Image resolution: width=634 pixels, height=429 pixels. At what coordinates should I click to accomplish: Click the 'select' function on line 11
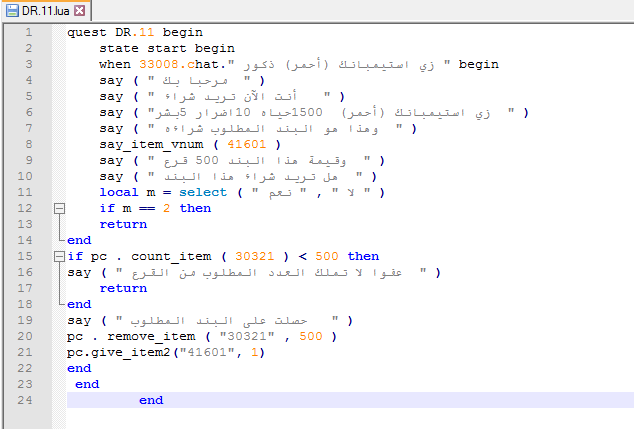point(203,193)
